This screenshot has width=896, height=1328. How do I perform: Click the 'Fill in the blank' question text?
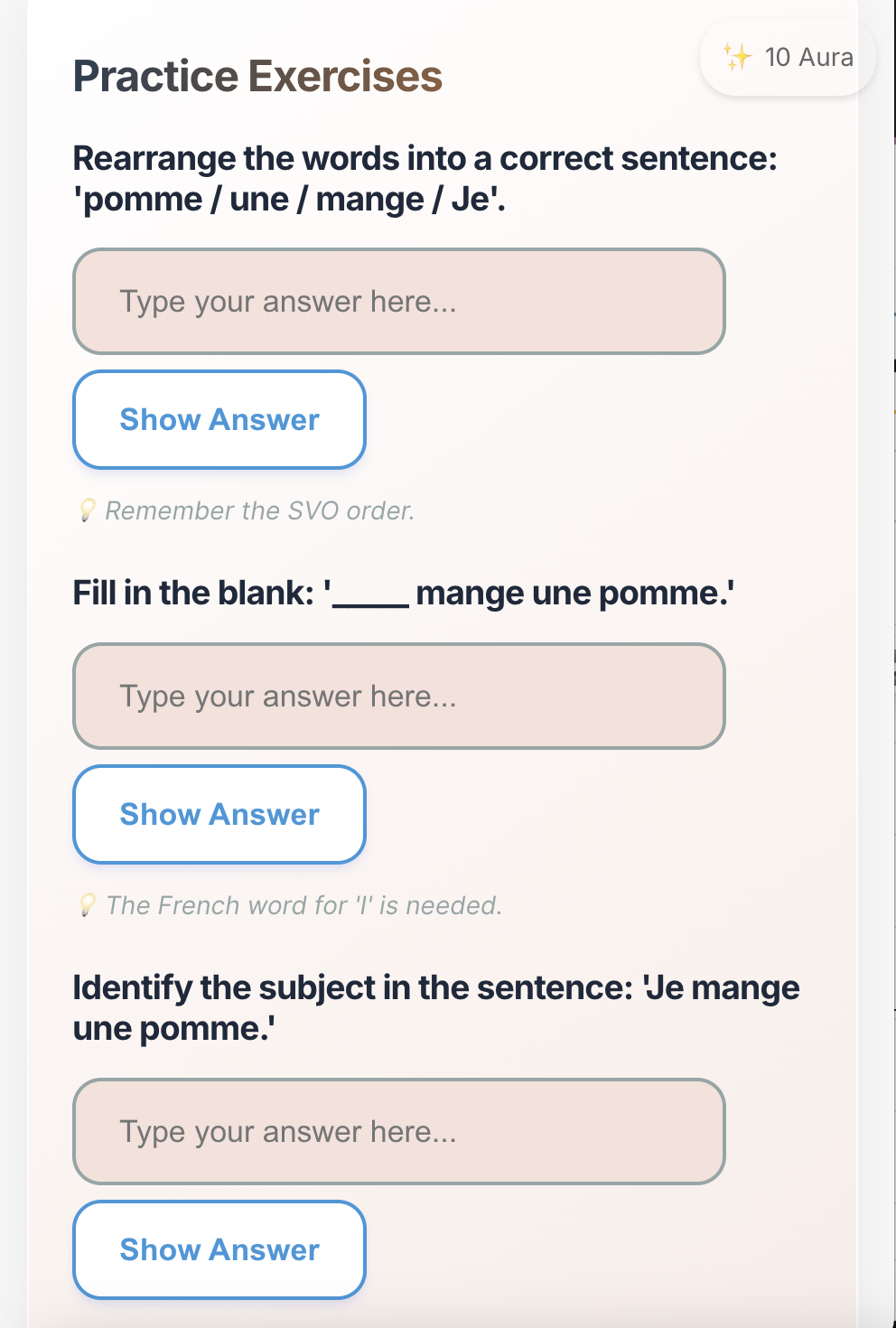point(193,594)
